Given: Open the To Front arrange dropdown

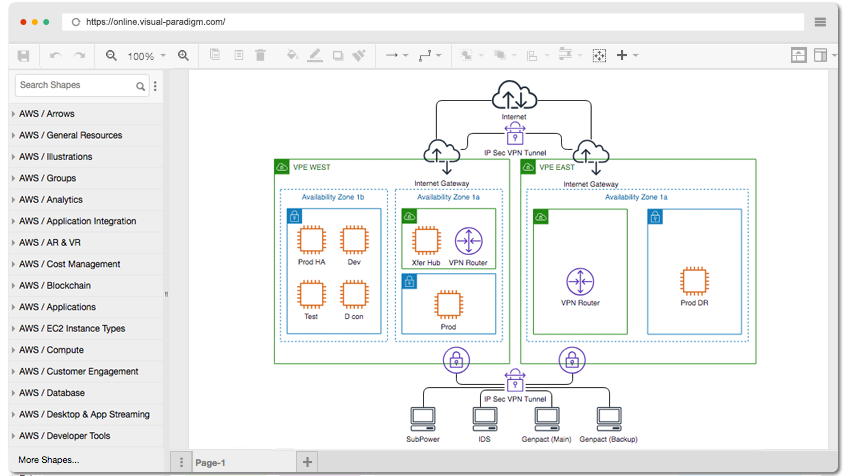Looking at the screenshot, I should tap(471, 55).
